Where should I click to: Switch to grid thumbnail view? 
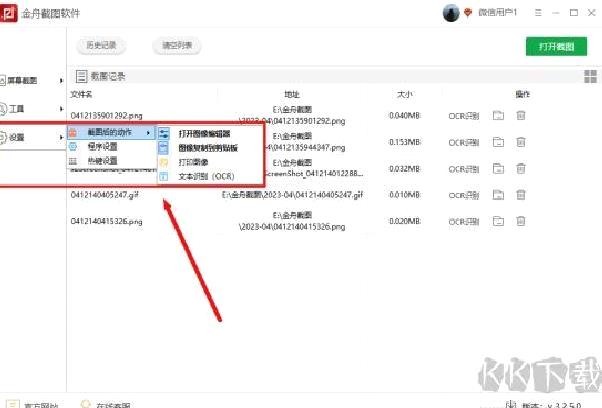tap(590, 76)
